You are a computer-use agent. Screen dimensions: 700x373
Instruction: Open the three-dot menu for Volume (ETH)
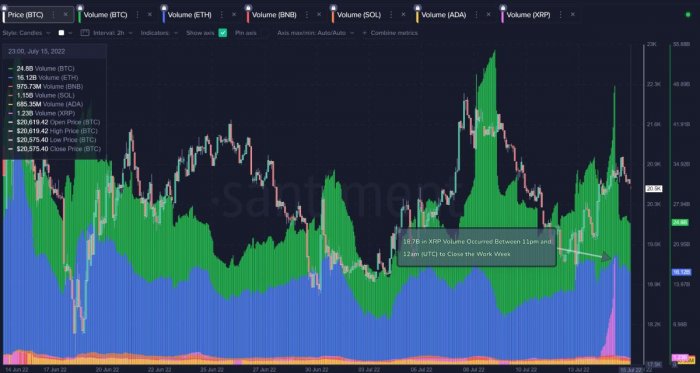[221, 15]
